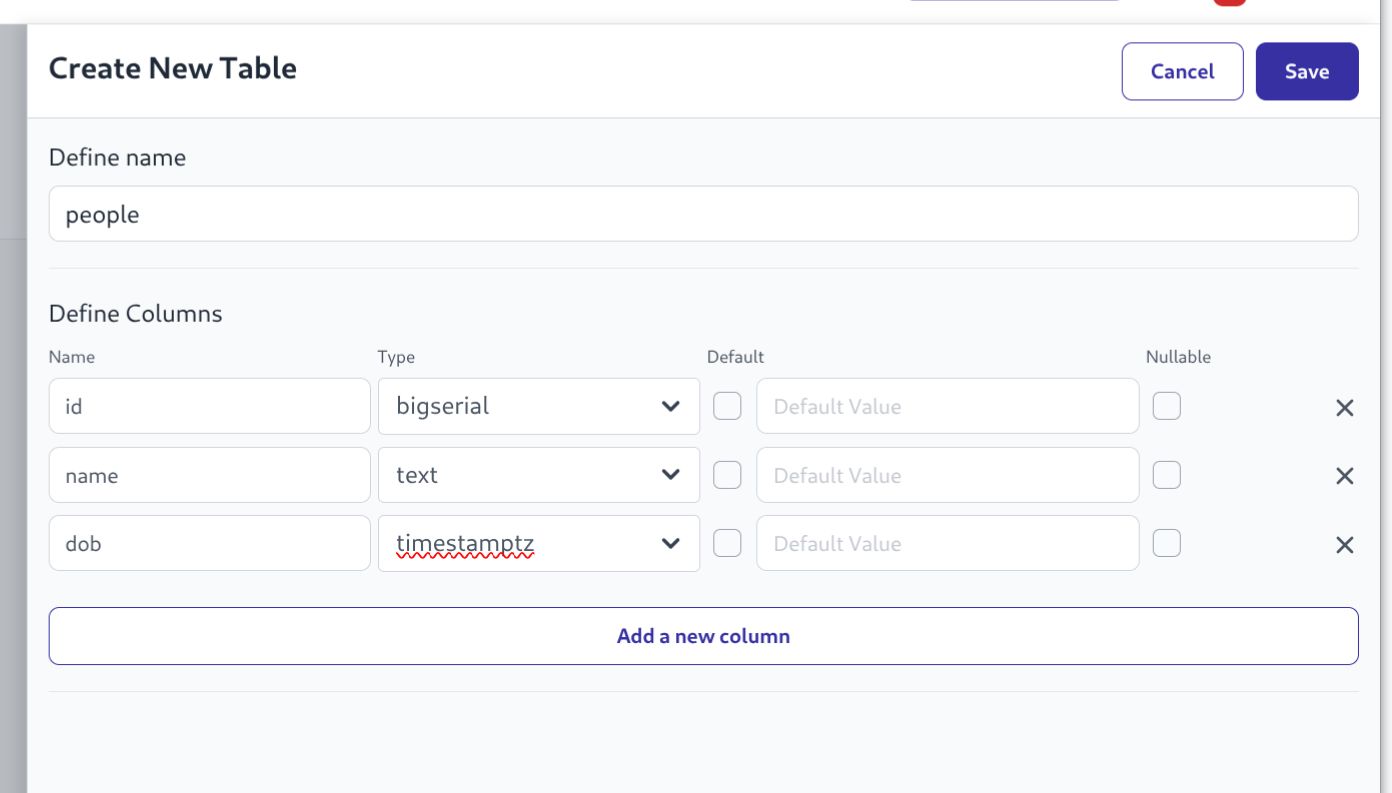
Task: Delete the "name" column using its X icon
Action: (1345, 475)
